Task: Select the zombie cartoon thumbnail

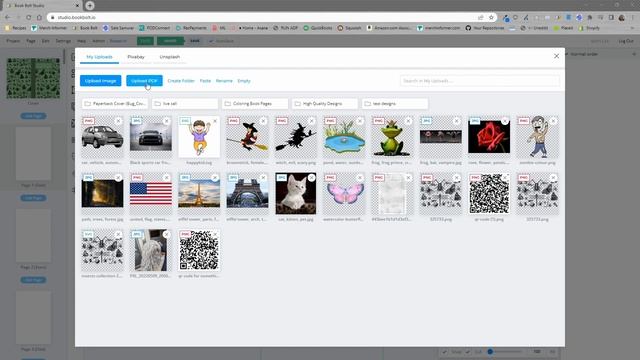Action: tap(538, 137)
